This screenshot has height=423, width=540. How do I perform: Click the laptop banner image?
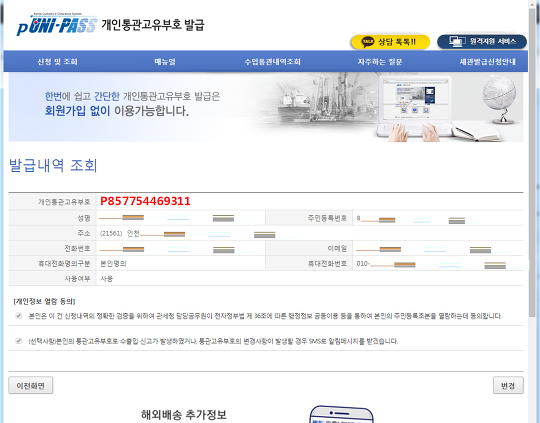coord(415,107)
